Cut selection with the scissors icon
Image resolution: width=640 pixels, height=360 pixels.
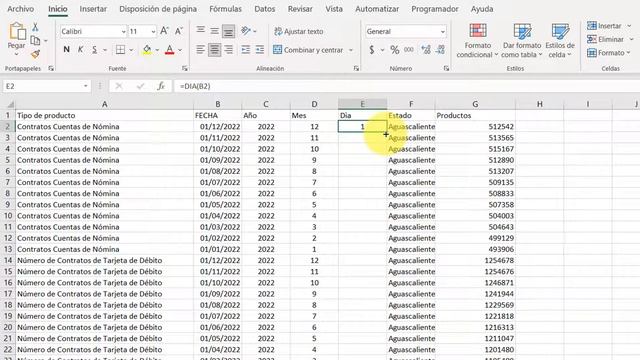(36, 28)
